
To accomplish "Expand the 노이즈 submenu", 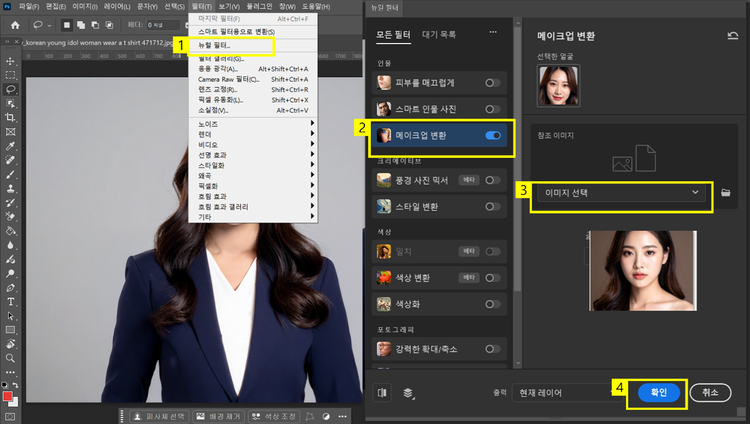I will (x=253, y=123).
